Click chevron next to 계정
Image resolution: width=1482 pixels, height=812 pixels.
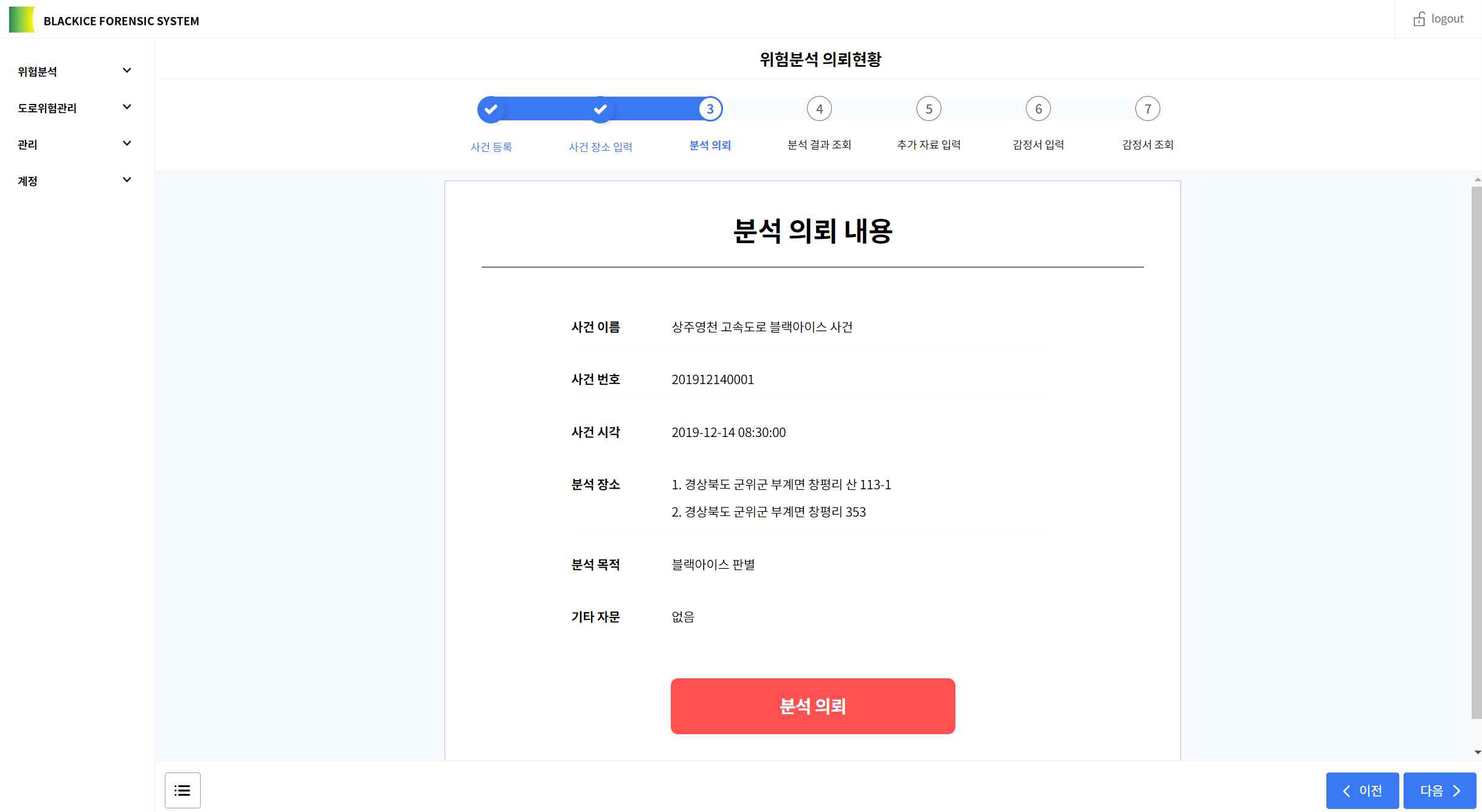(127, 180)
